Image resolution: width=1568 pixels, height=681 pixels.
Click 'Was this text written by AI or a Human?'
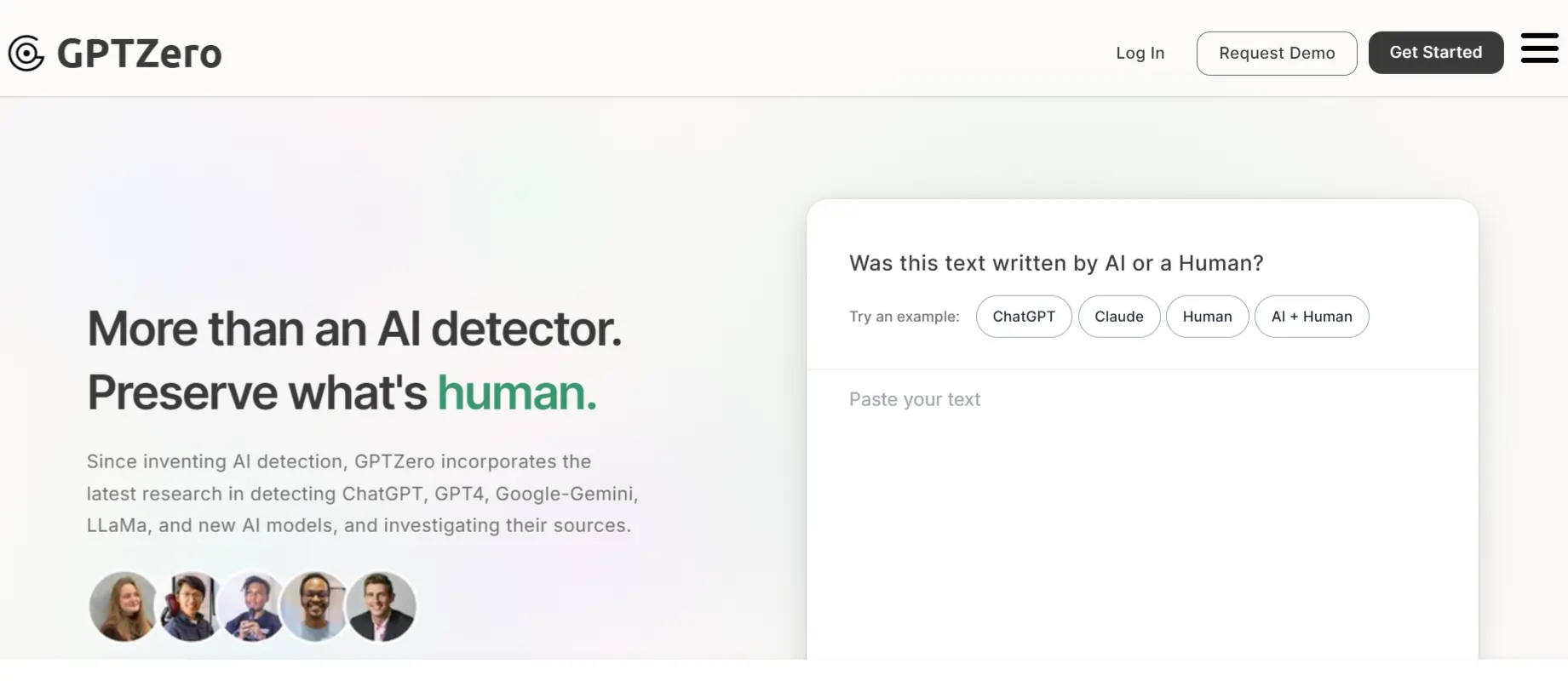click(1056, 263)
